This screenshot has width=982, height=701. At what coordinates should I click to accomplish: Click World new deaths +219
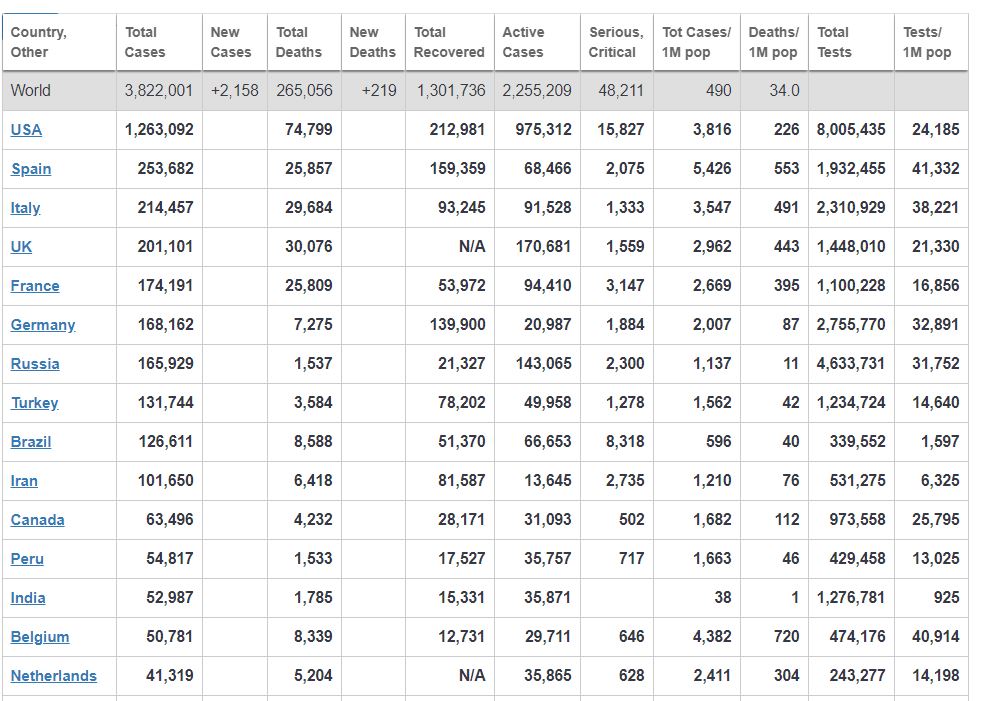(x=379, y=90)
